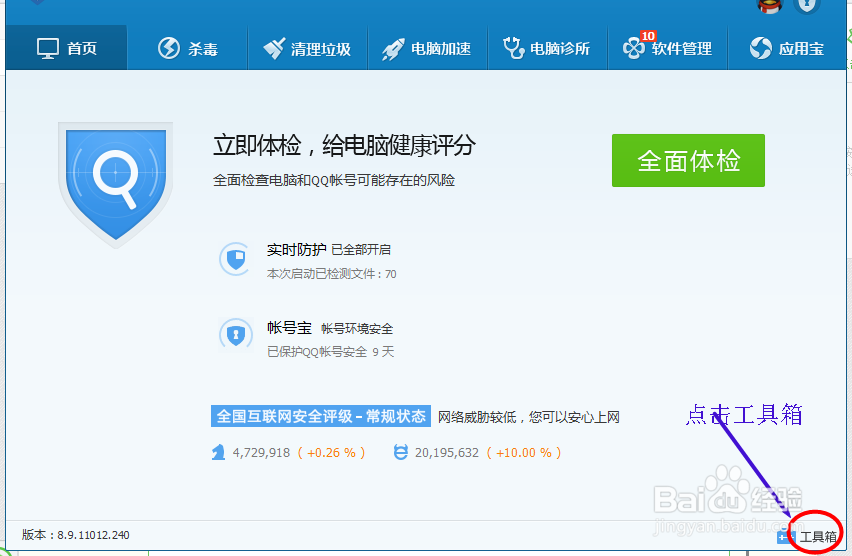Open the 电脑诊所 clinic tab
This screenshot has height=556, width=852.
coord(547,48)
